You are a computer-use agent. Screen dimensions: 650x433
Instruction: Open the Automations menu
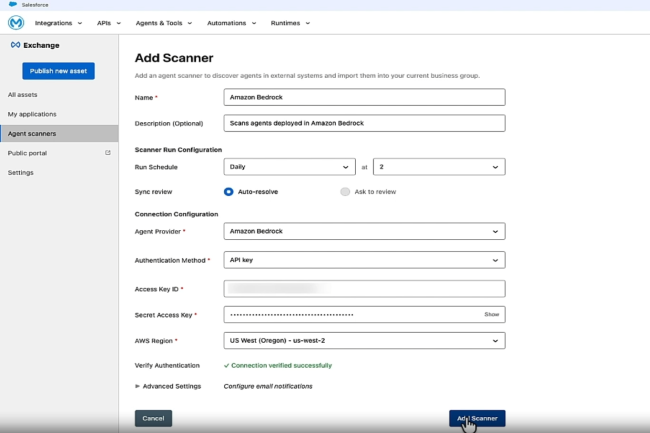pyautogui.click(x=232, y=23)
